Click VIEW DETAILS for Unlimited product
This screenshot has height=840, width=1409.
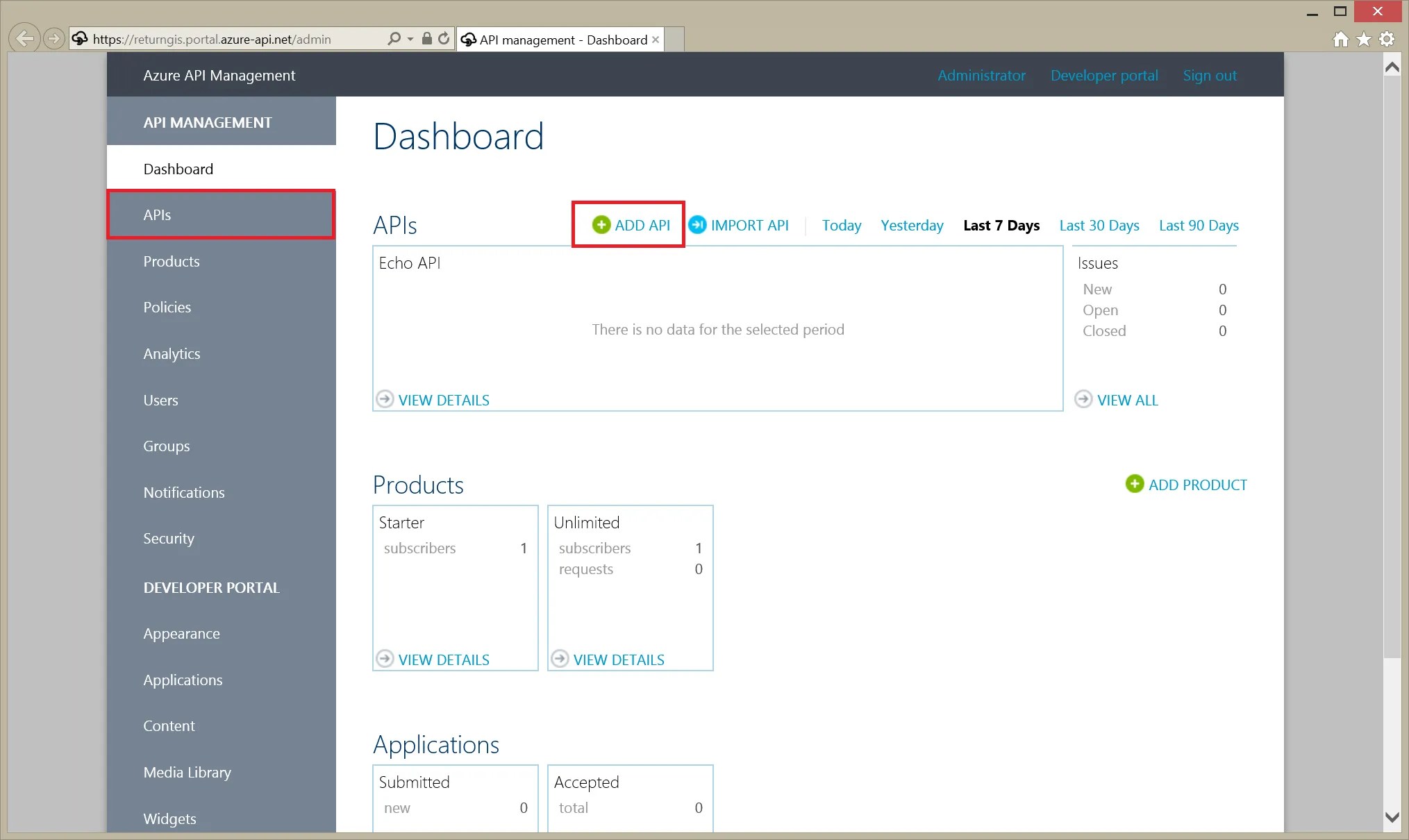tap(619, 660)
